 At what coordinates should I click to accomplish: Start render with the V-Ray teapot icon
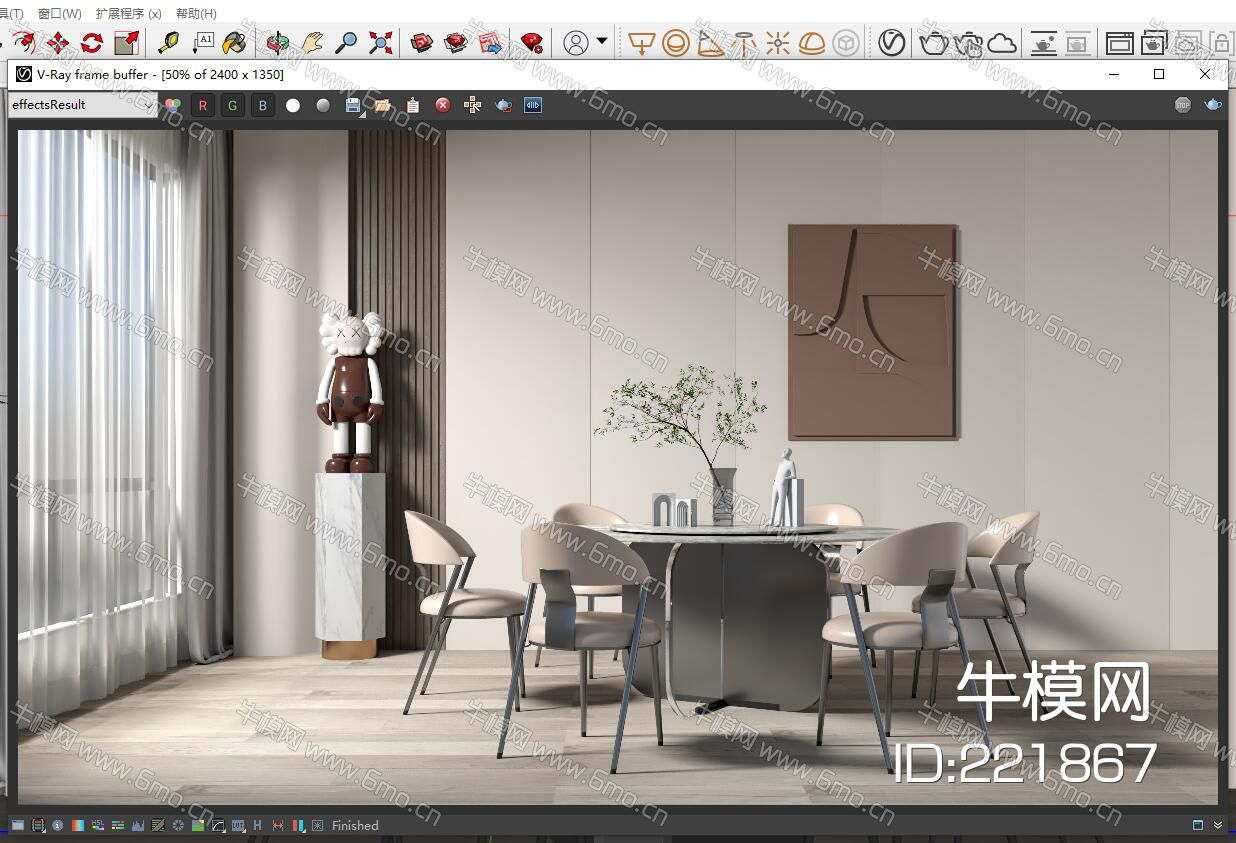coord(933,42)
